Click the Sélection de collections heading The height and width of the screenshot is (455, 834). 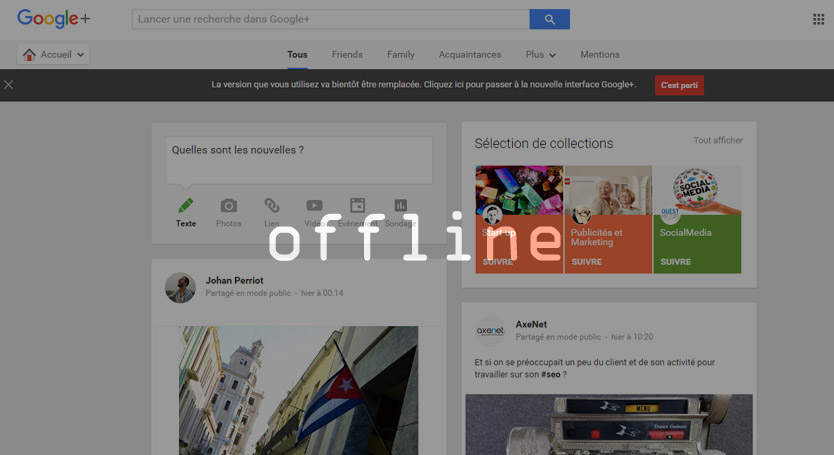pyautogui.click(x=544, y=143)
